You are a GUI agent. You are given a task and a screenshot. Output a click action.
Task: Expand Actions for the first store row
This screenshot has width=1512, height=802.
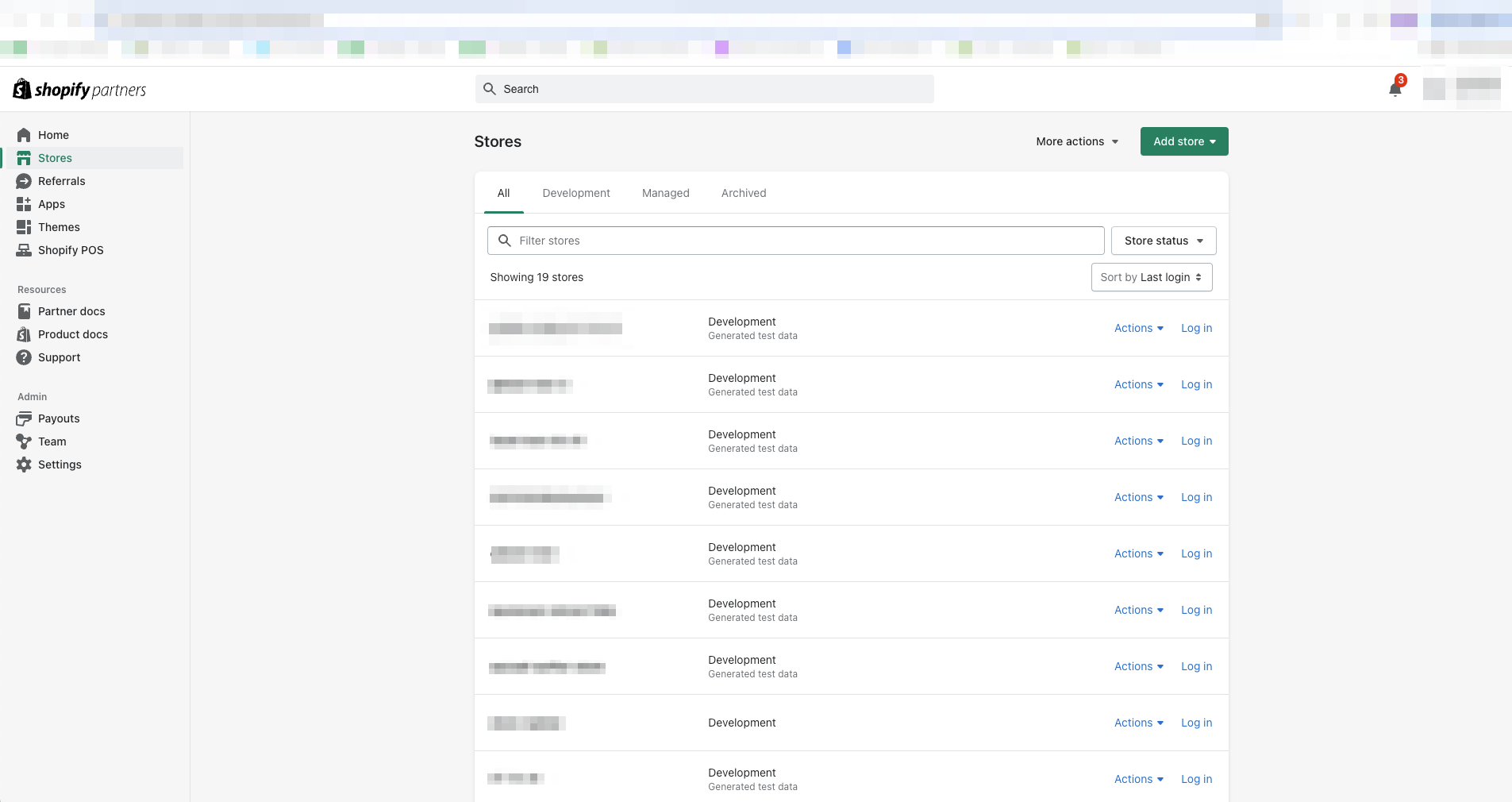[x=1139, y=328]
